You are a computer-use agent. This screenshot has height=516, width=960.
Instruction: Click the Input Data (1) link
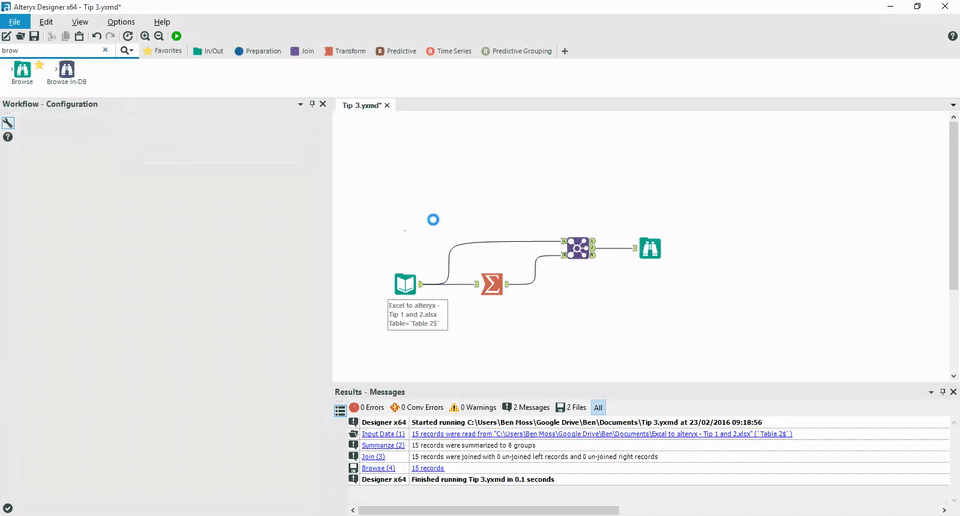click(383, 434)
